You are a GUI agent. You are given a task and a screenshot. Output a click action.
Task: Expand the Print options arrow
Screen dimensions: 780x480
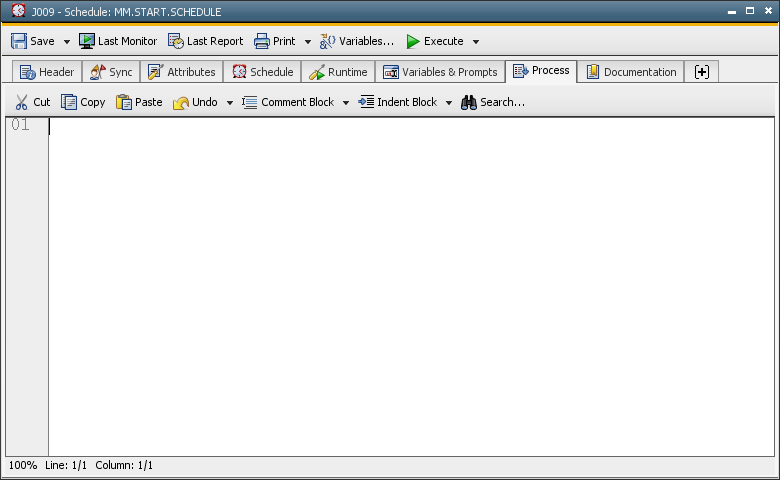(308, 42)
